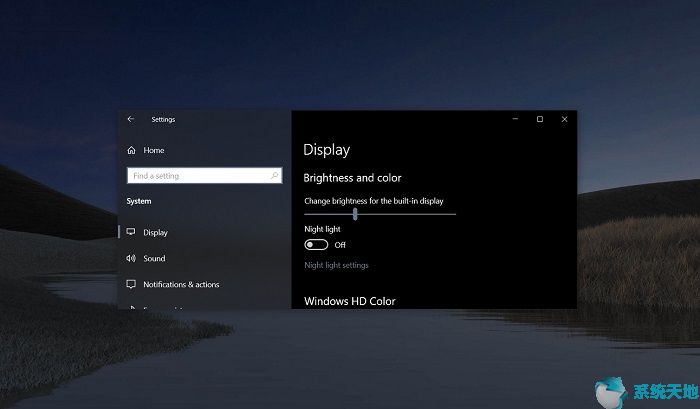Select the Sound speaker icon in sidebar
The image size is (700, 409).
(131, 258)
